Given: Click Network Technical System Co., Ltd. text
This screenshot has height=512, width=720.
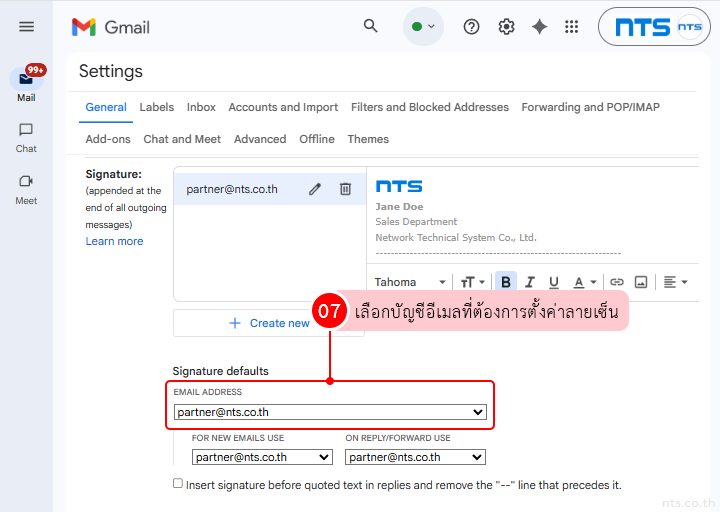Looking at the screenshot, I should [x=456, y=237].
